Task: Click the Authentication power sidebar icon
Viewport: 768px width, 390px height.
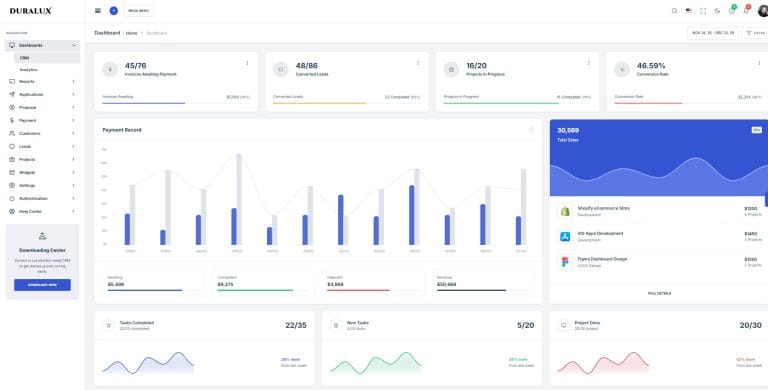Action: 12,198
